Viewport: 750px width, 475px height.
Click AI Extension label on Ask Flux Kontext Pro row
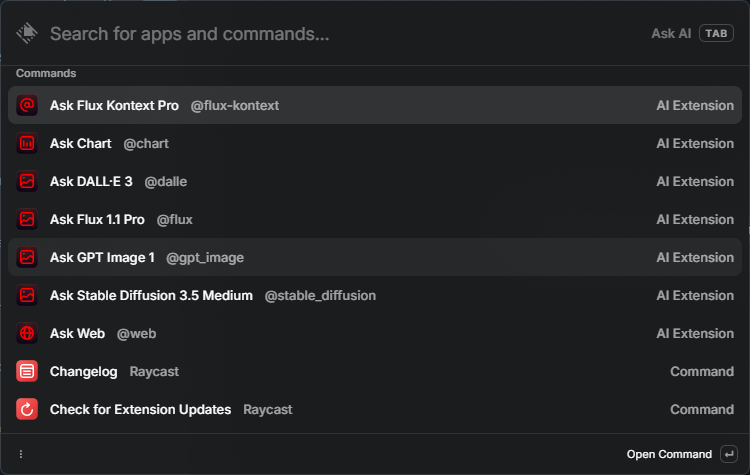click(x=695, y=105)
